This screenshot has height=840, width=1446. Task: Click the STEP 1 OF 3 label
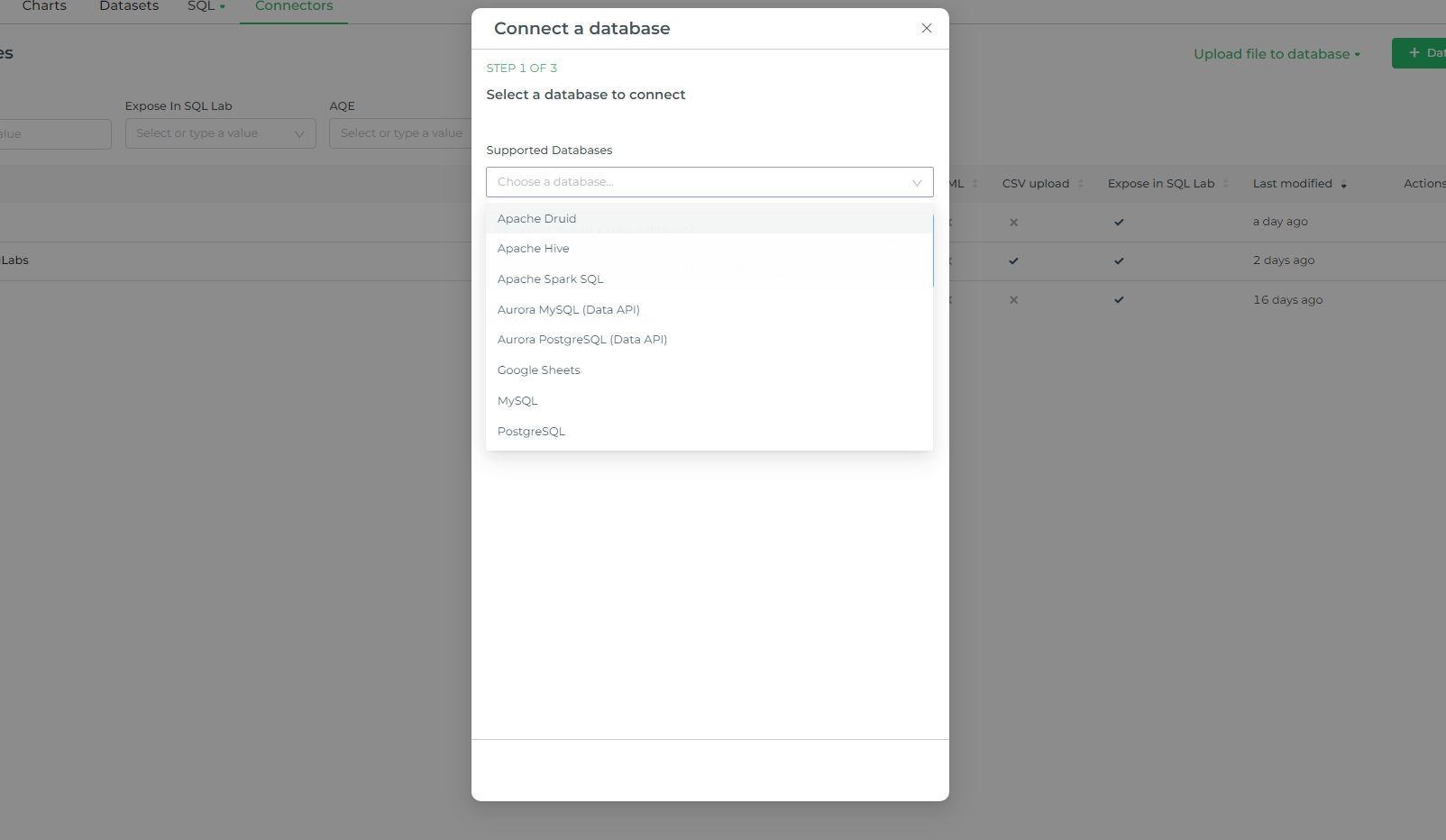pyautogui.click(x=522, y=68)
